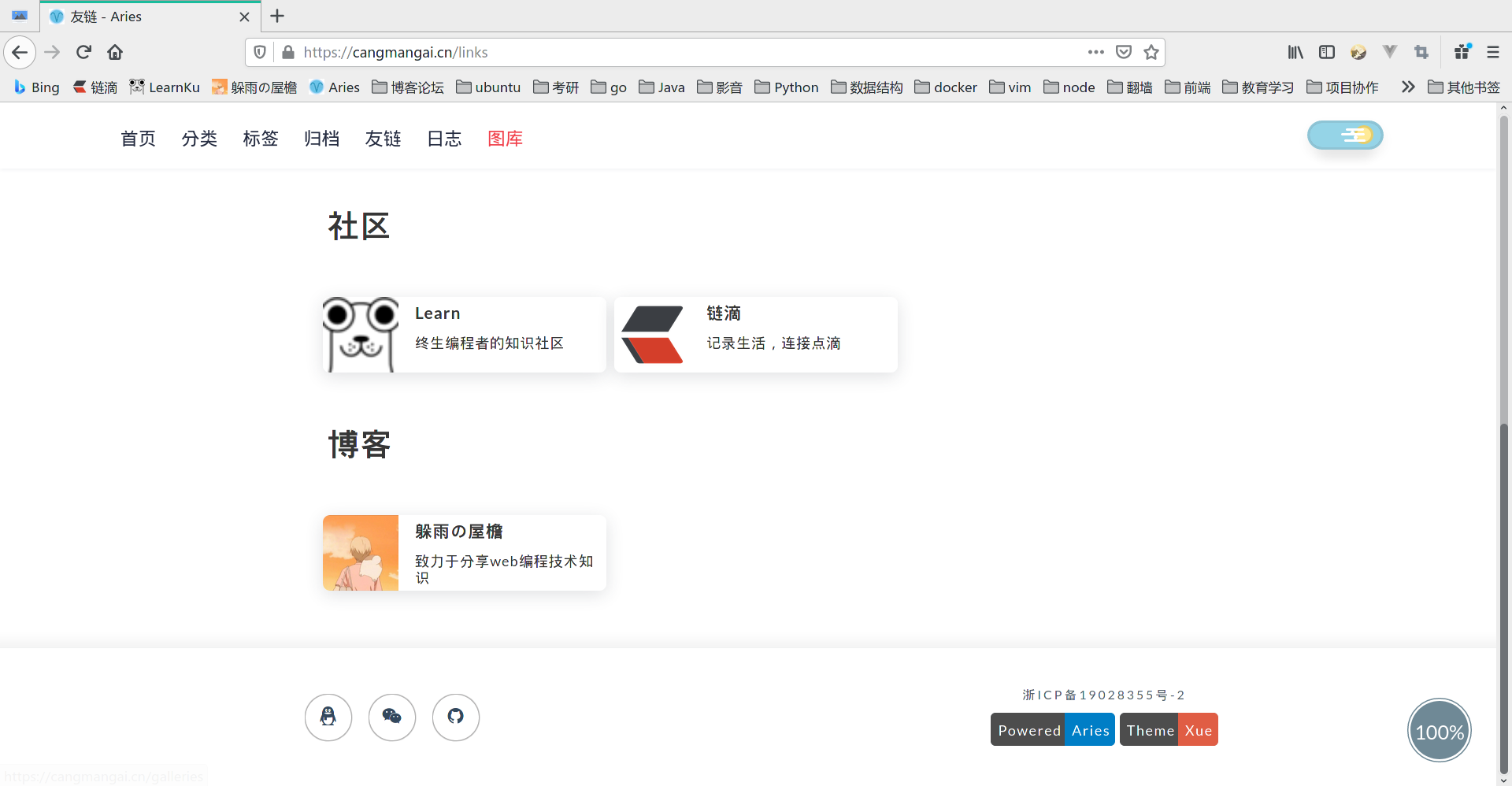Expand the 其他书签 bookmark folder

1464,87
